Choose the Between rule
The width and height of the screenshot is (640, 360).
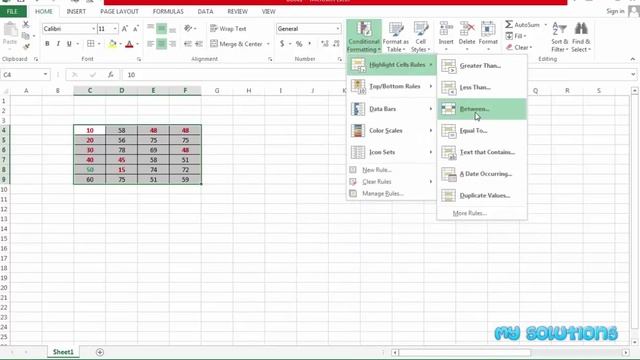tap(482, 109)
